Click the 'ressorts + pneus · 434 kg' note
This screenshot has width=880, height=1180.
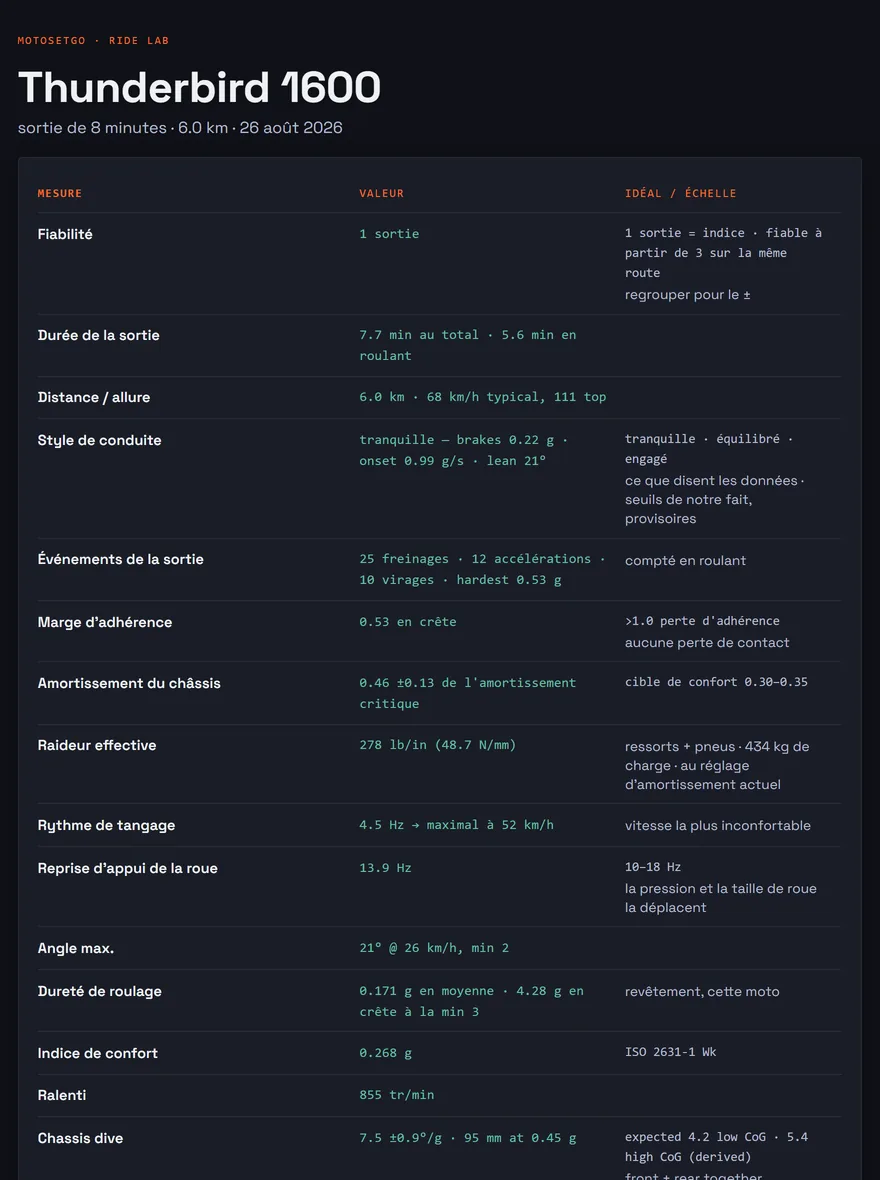point(717,765)
